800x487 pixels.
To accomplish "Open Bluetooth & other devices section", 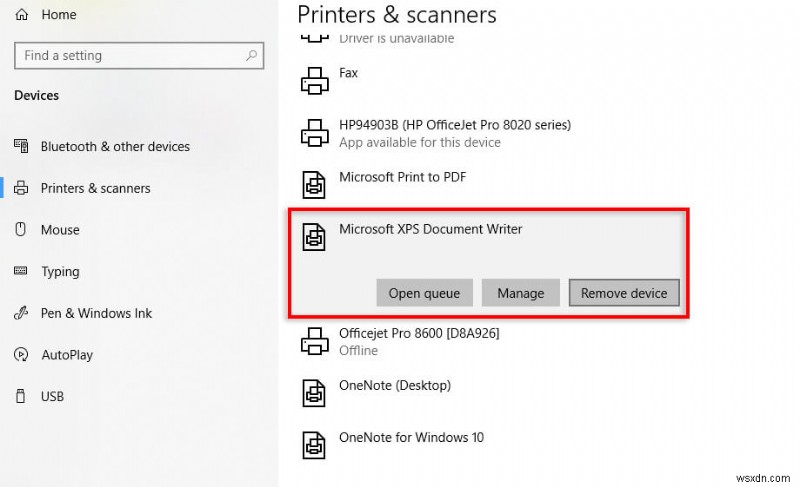I will [x=115, y=146].
